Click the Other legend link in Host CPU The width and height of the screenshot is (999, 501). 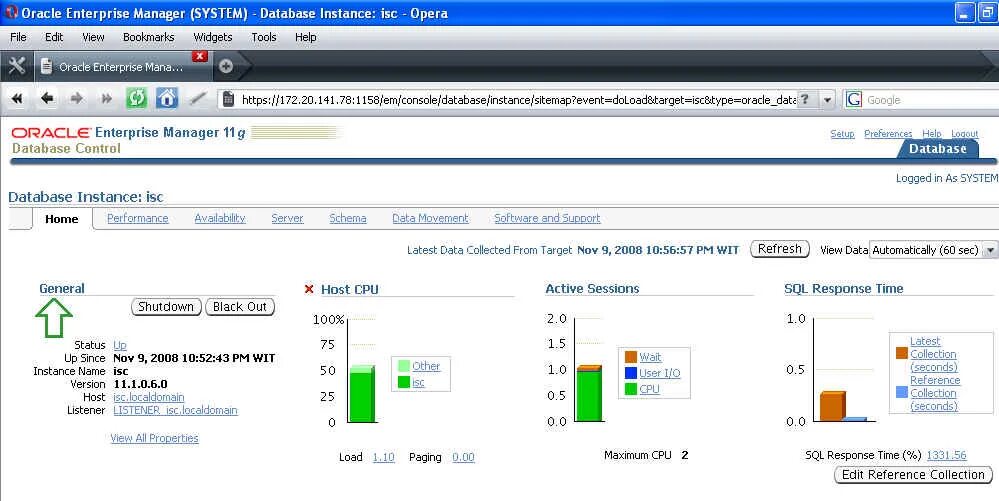pos(426,366)
